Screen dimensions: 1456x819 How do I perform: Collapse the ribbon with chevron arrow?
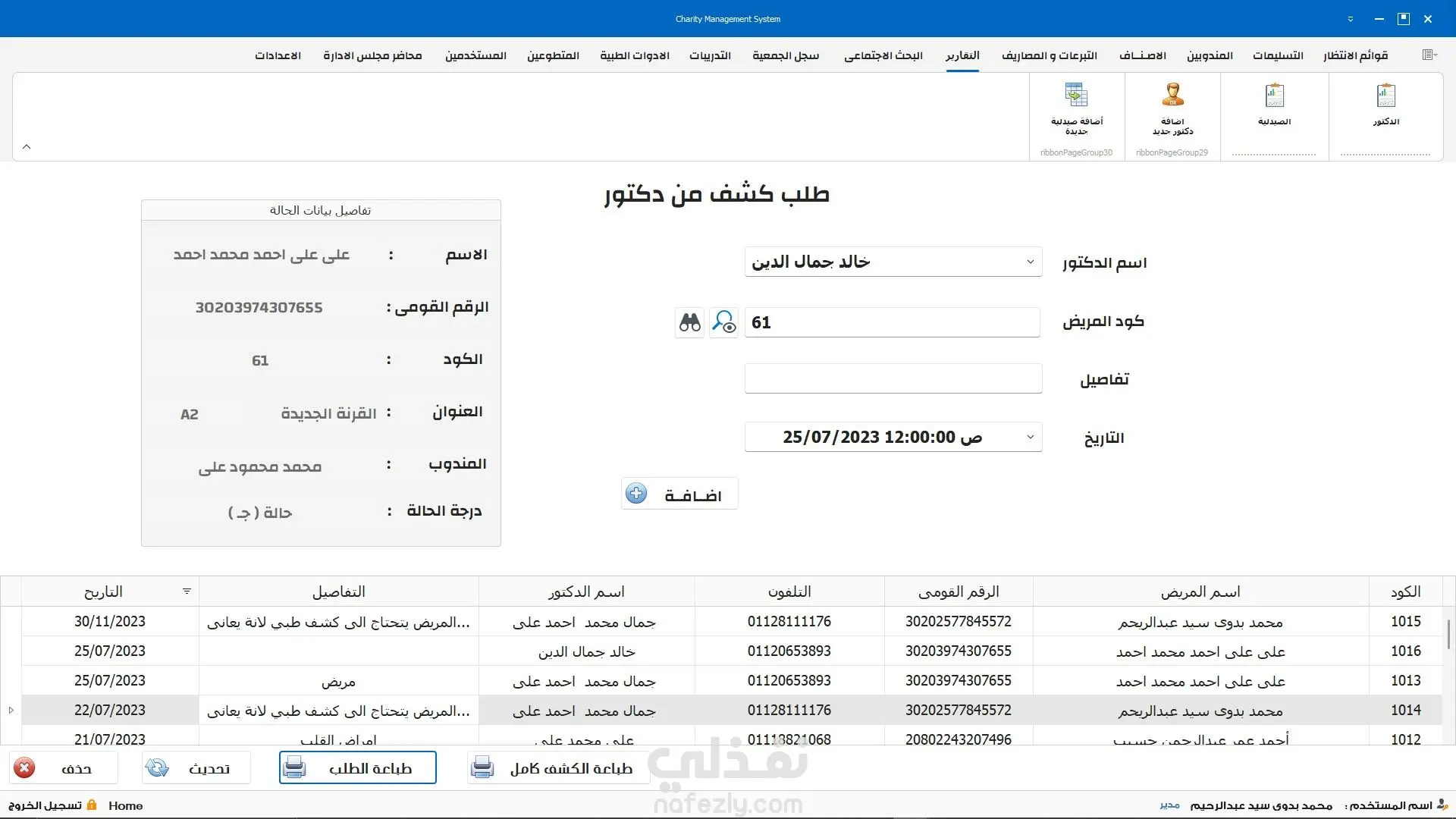click(x=27, y=147)
